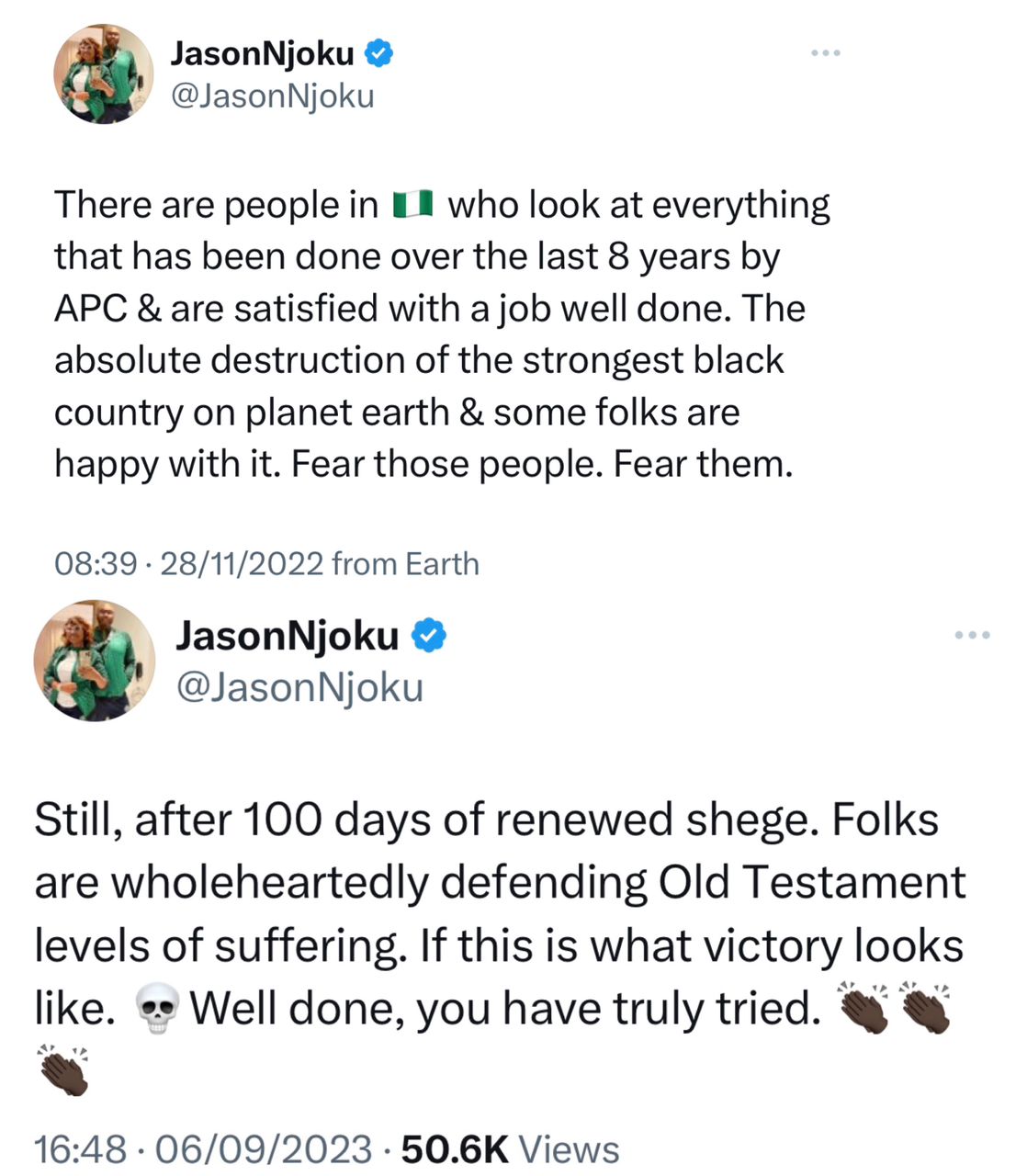
Task: Click the profile avatar of the first tweet
Action: click(104, 73)
